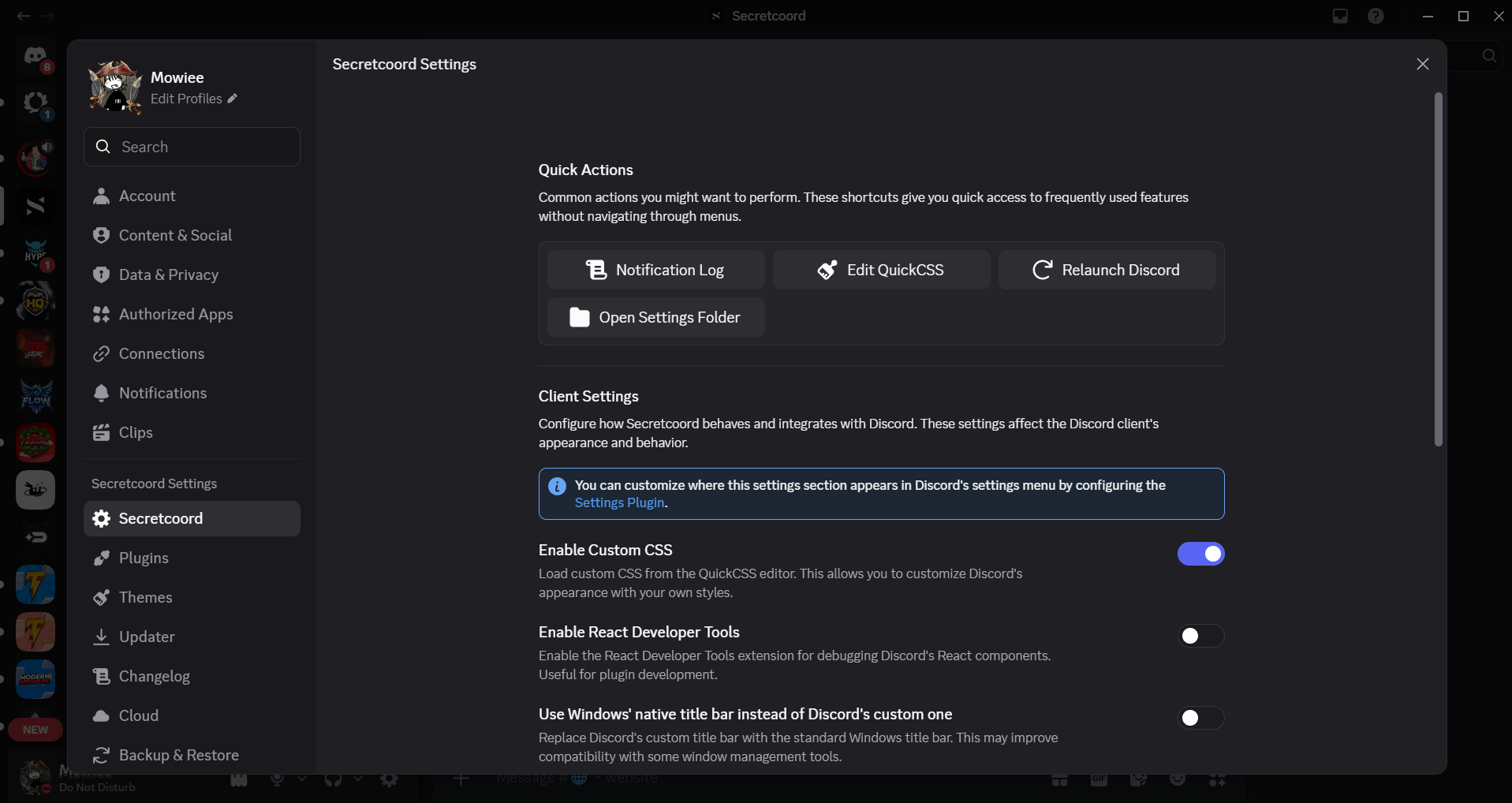This screenshot has width=1512, height=803.
Task: Toggle Windows' native title bar option
Action: (1200, 718)
